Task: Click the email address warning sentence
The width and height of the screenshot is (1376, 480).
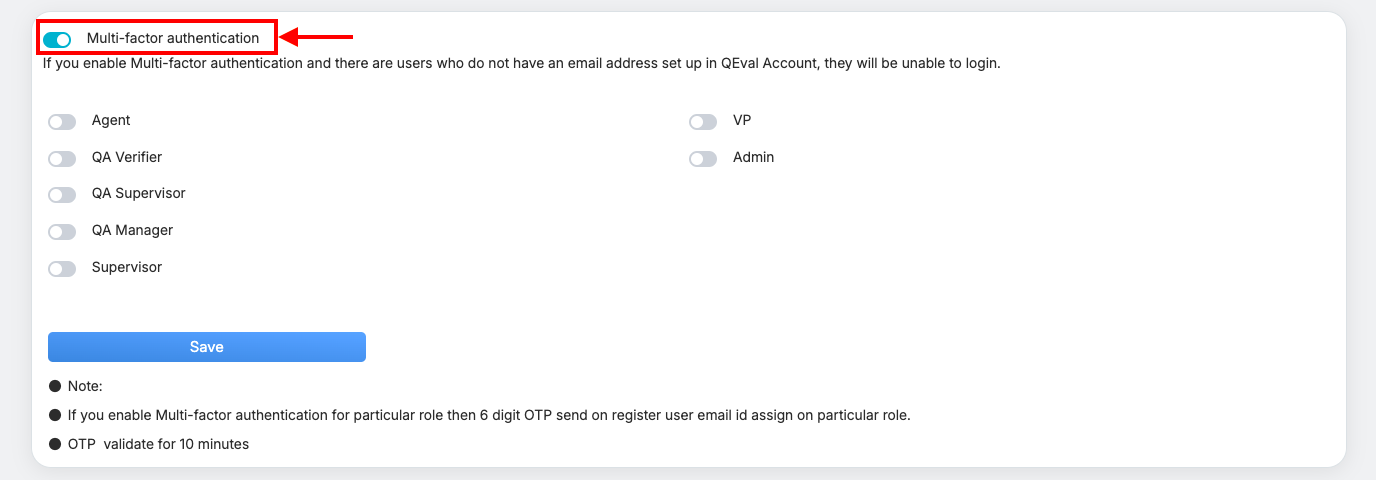Action: [521, 63]
